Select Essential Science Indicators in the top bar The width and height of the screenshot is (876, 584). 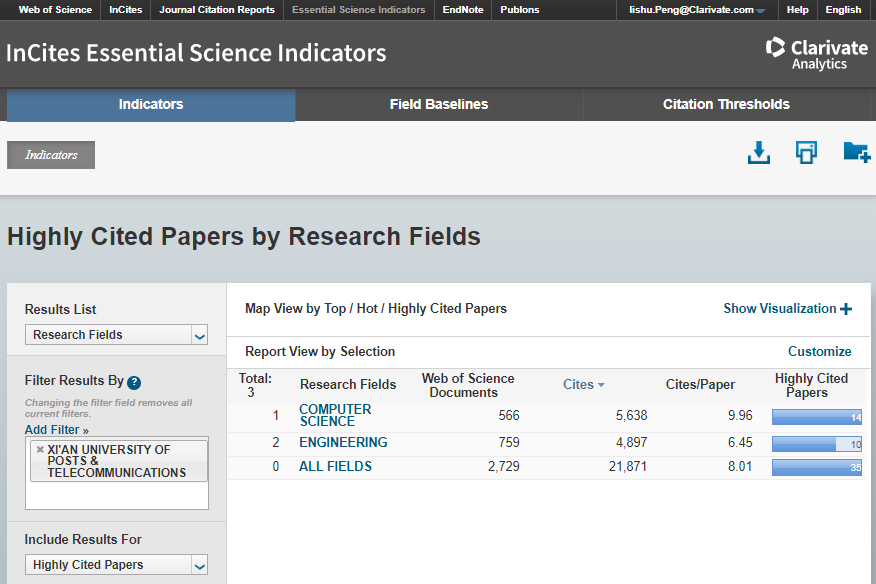coord(359,10)
